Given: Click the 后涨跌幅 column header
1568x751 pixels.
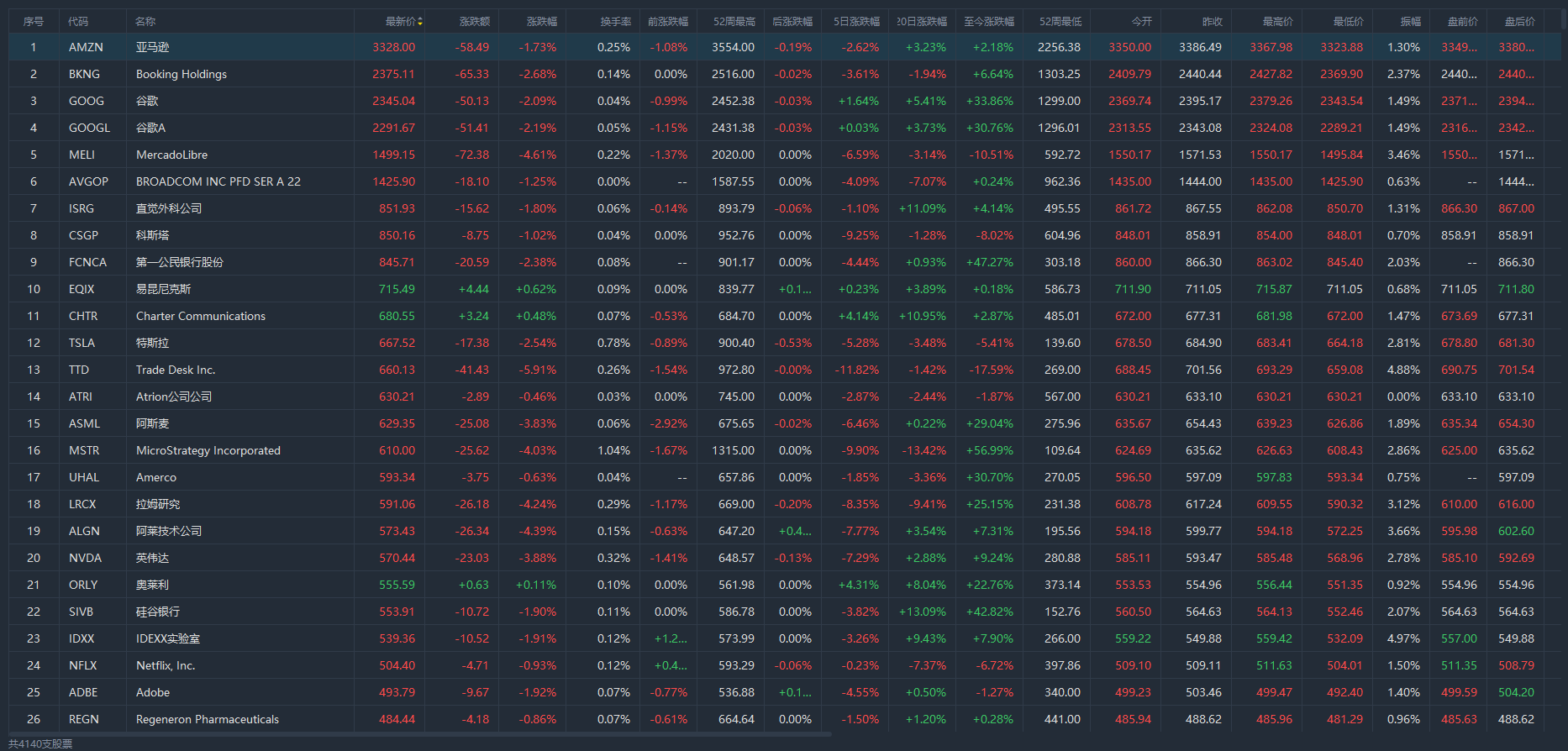Looking at the screenshot, I should click(x=792, y=22).
